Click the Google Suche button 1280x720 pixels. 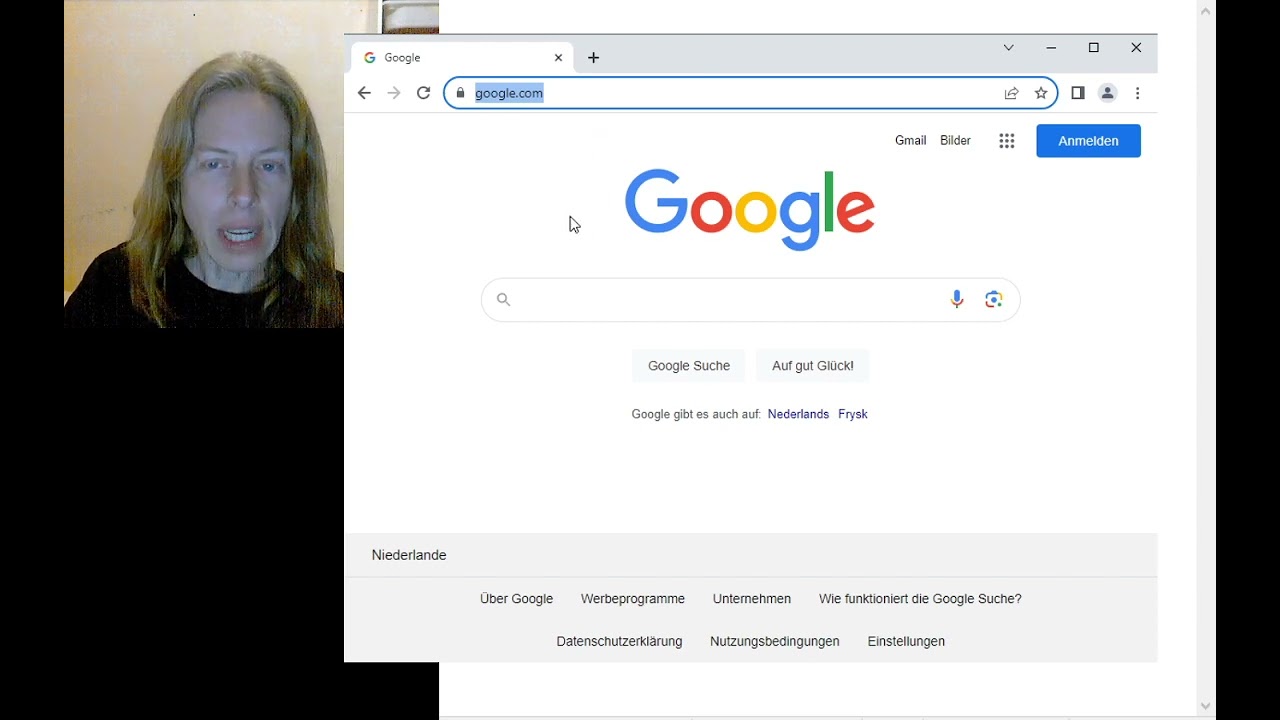[x=689, y=366]
